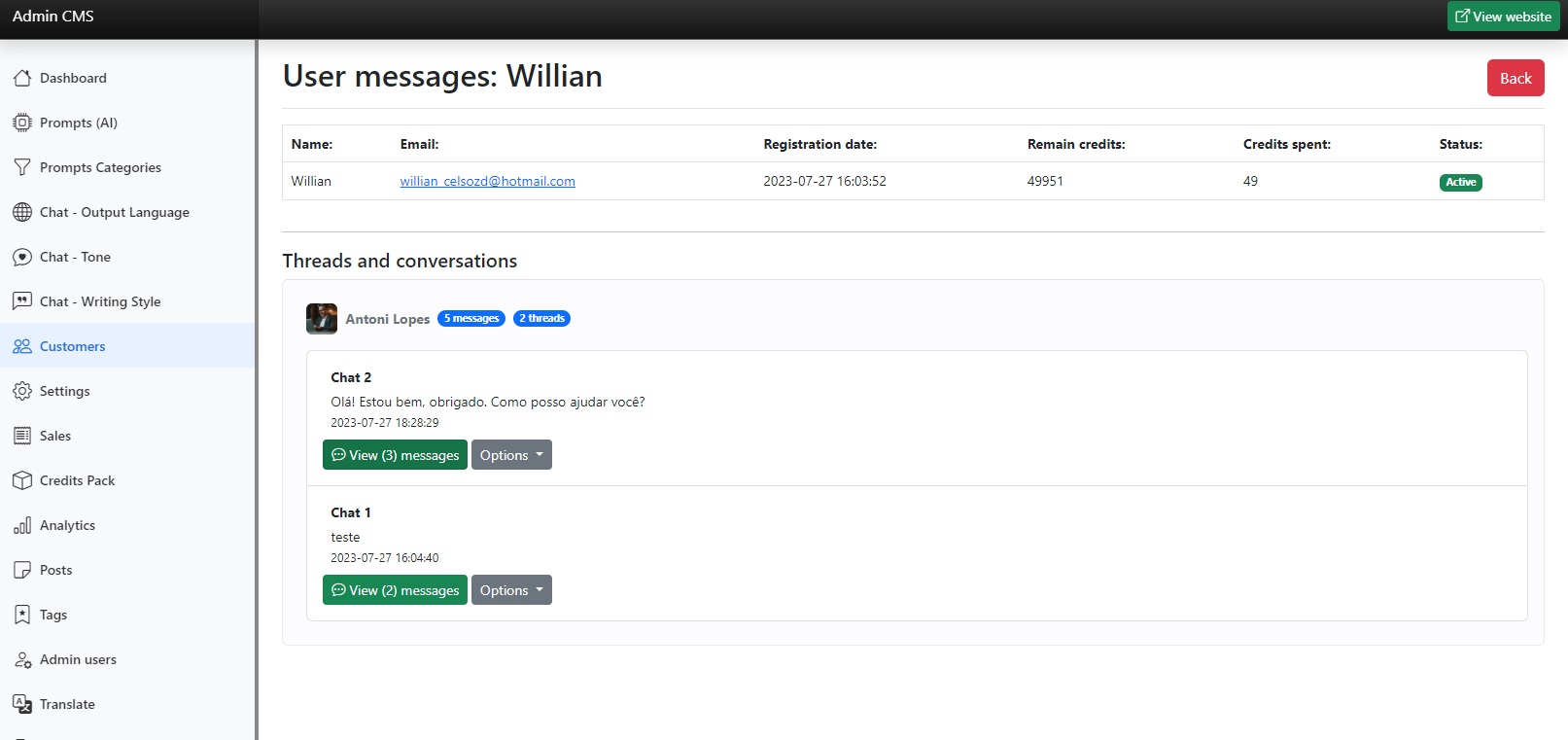Go to the Sales section
Viewport: 1568px width, 740px height.
click(55, 436)
